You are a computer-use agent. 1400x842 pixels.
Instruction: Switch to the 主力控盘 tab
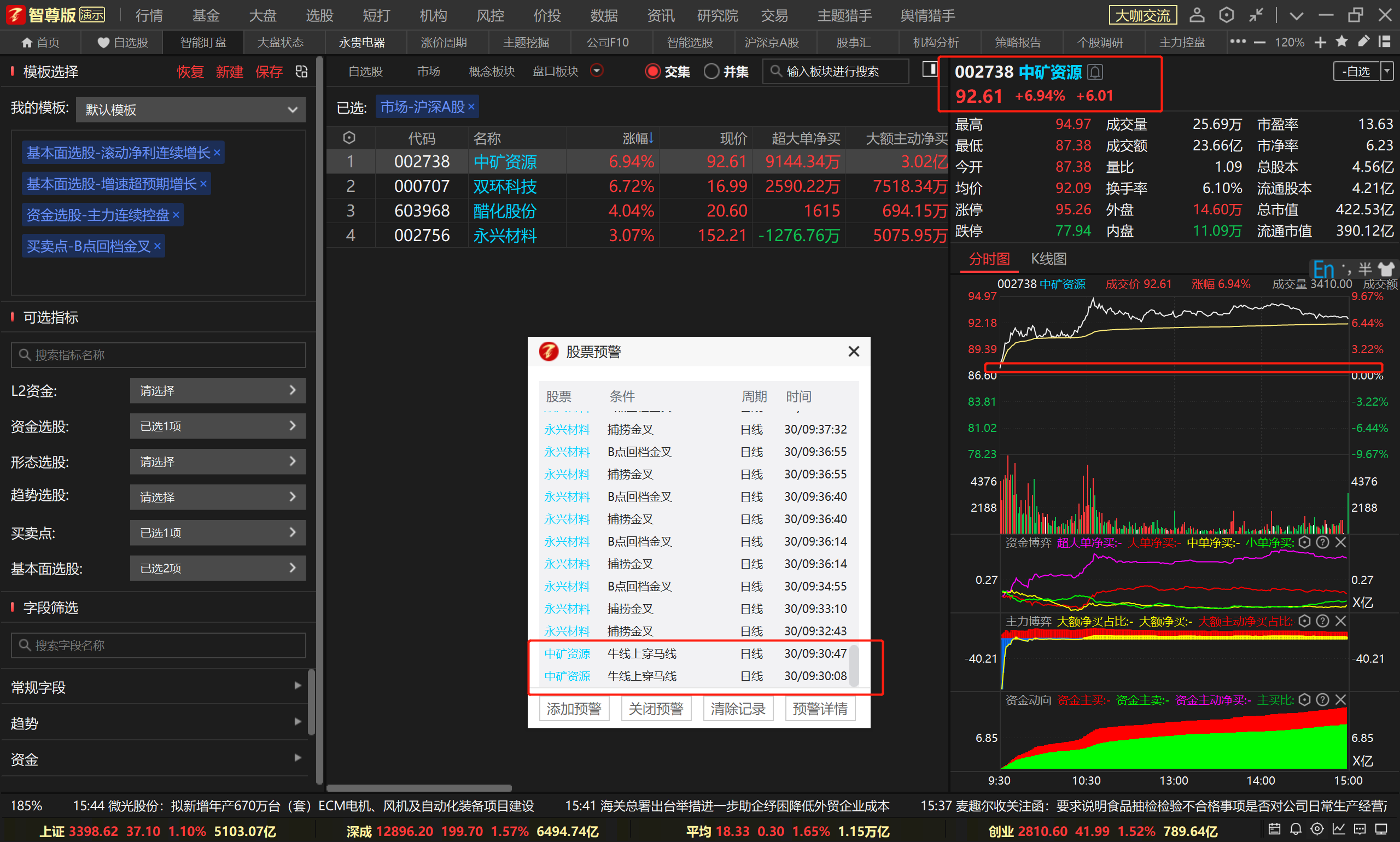(1182, 43)
